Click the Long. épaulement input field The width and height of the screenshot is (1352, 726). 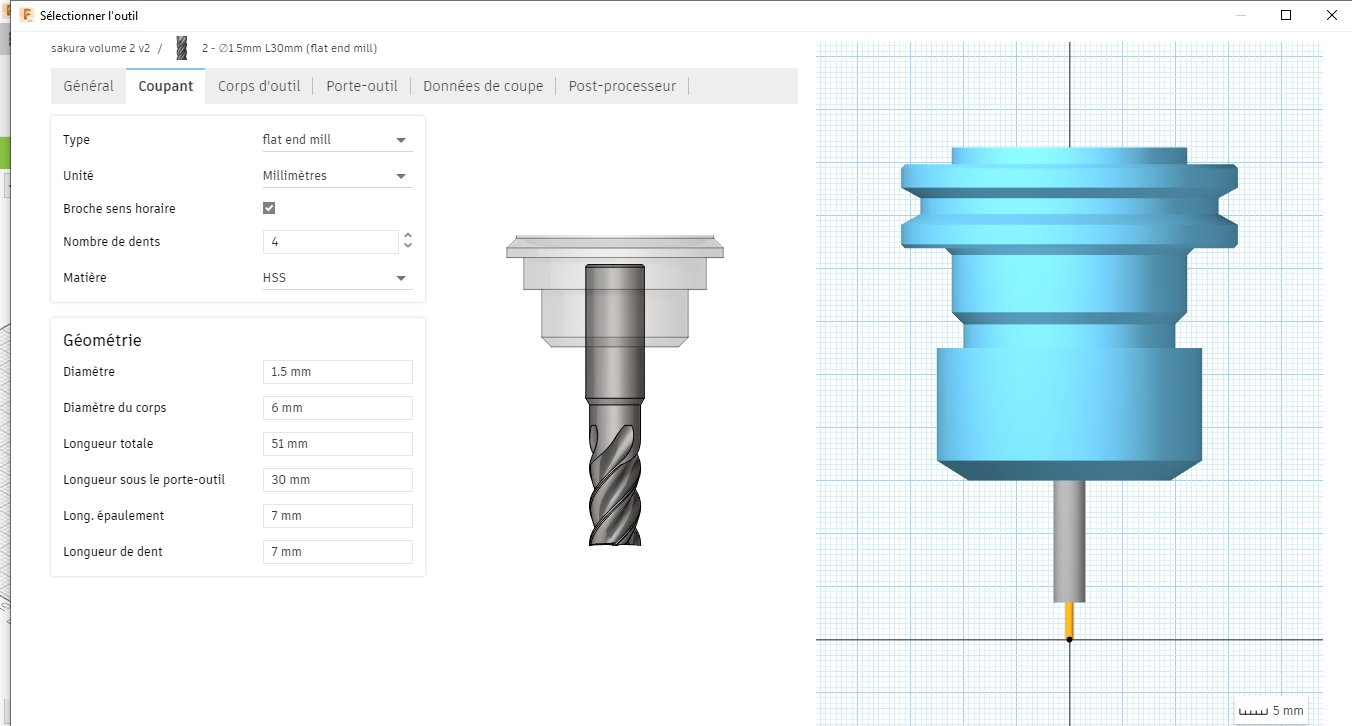click(338, 516)
